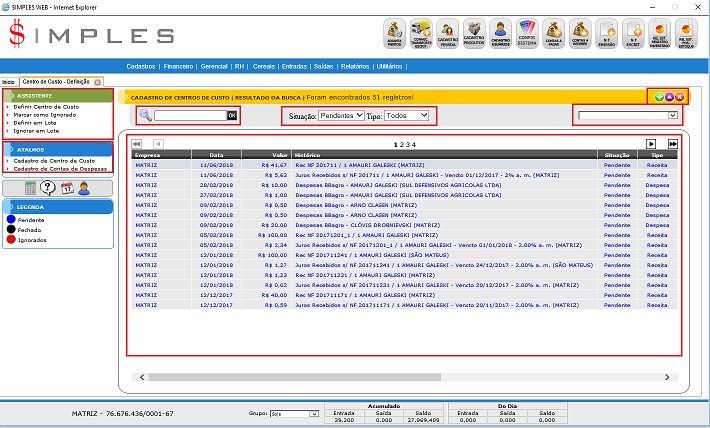Click the help question mark icon
This screenshot has height=428, width=710.
(x=48, y=188)
